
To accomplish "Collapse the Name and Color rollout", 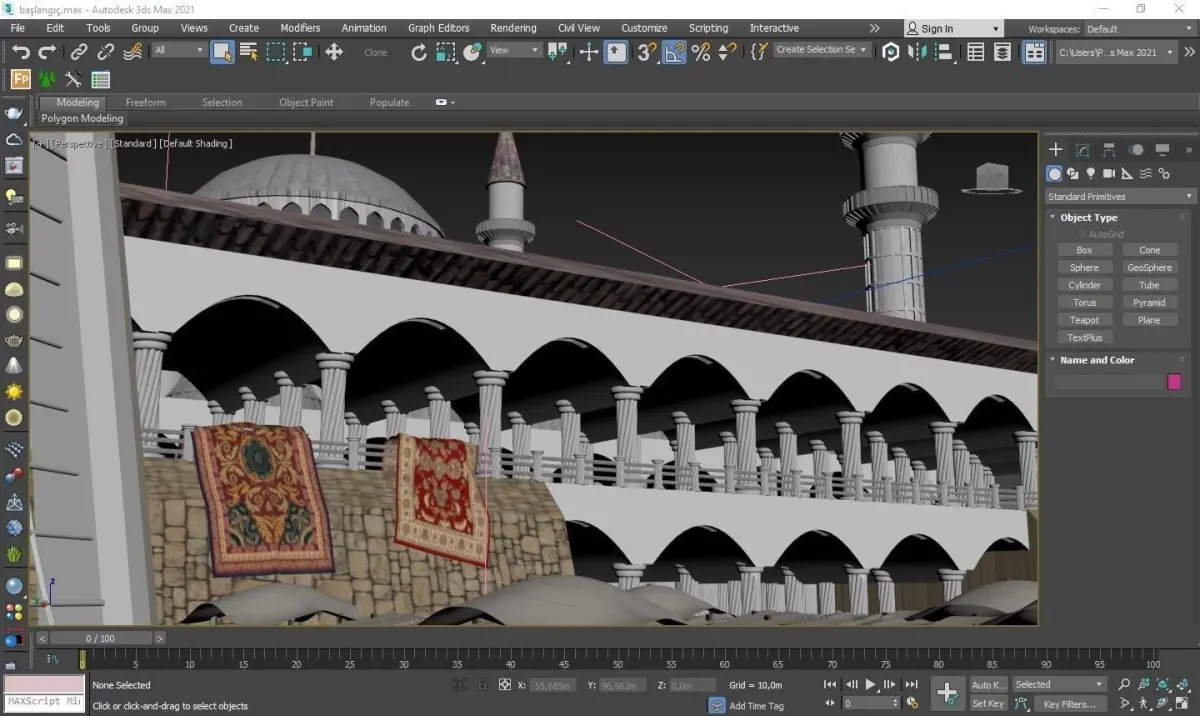I will click(1097, 360).
